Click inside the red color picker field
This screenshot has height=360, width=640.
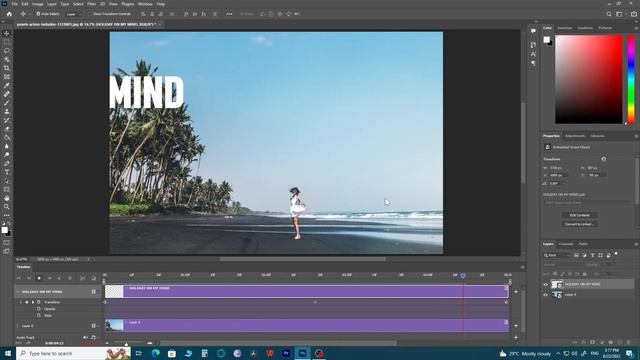tap(589, 79)
